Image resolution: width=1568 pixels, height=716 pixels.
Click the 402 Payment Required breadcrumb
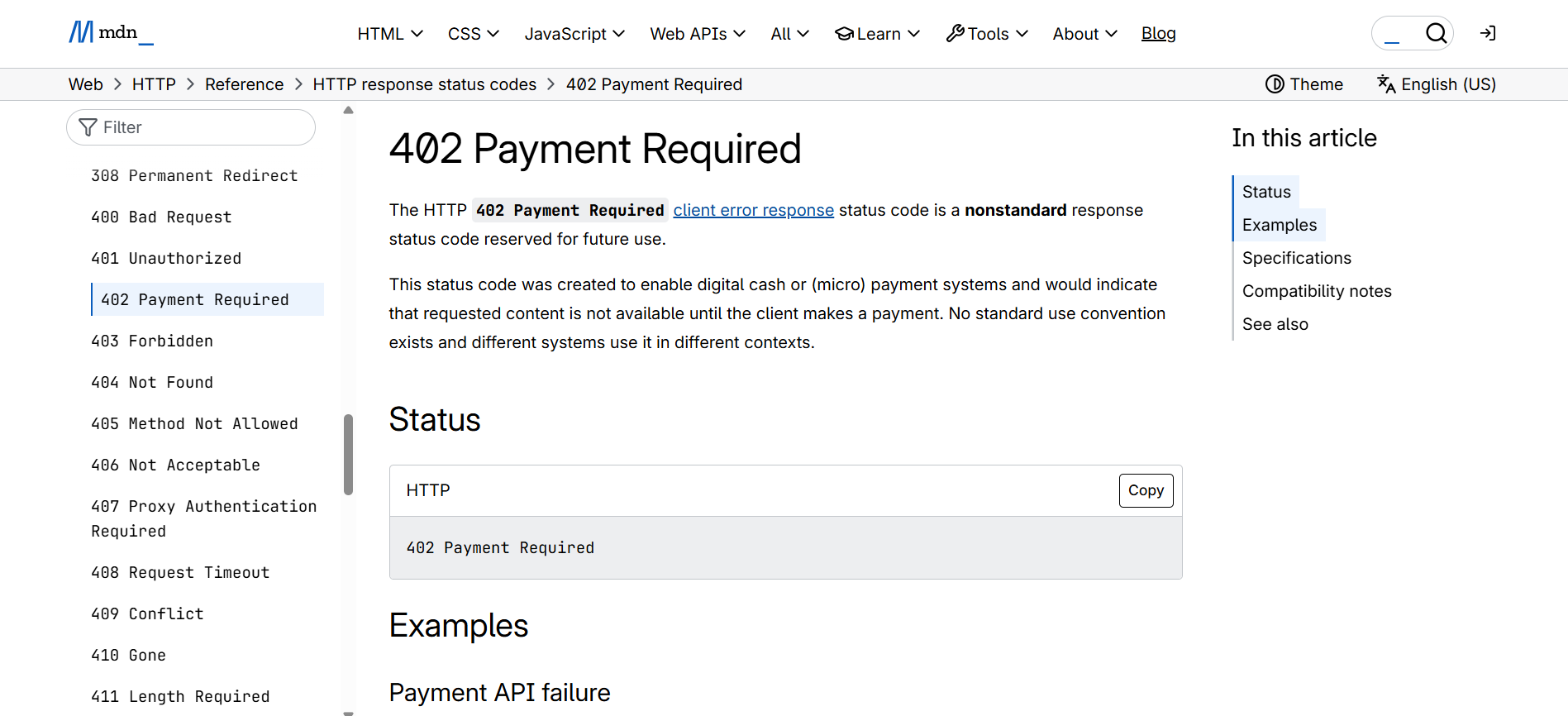(x=654, y=84)
